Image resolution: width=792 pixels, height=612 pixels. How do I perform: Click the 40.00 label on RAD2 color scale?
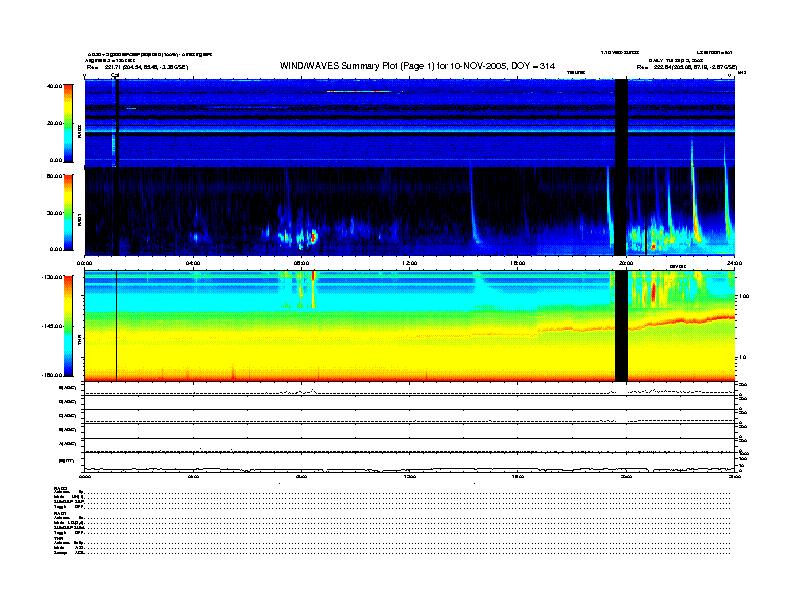click(x=54, y=86)
